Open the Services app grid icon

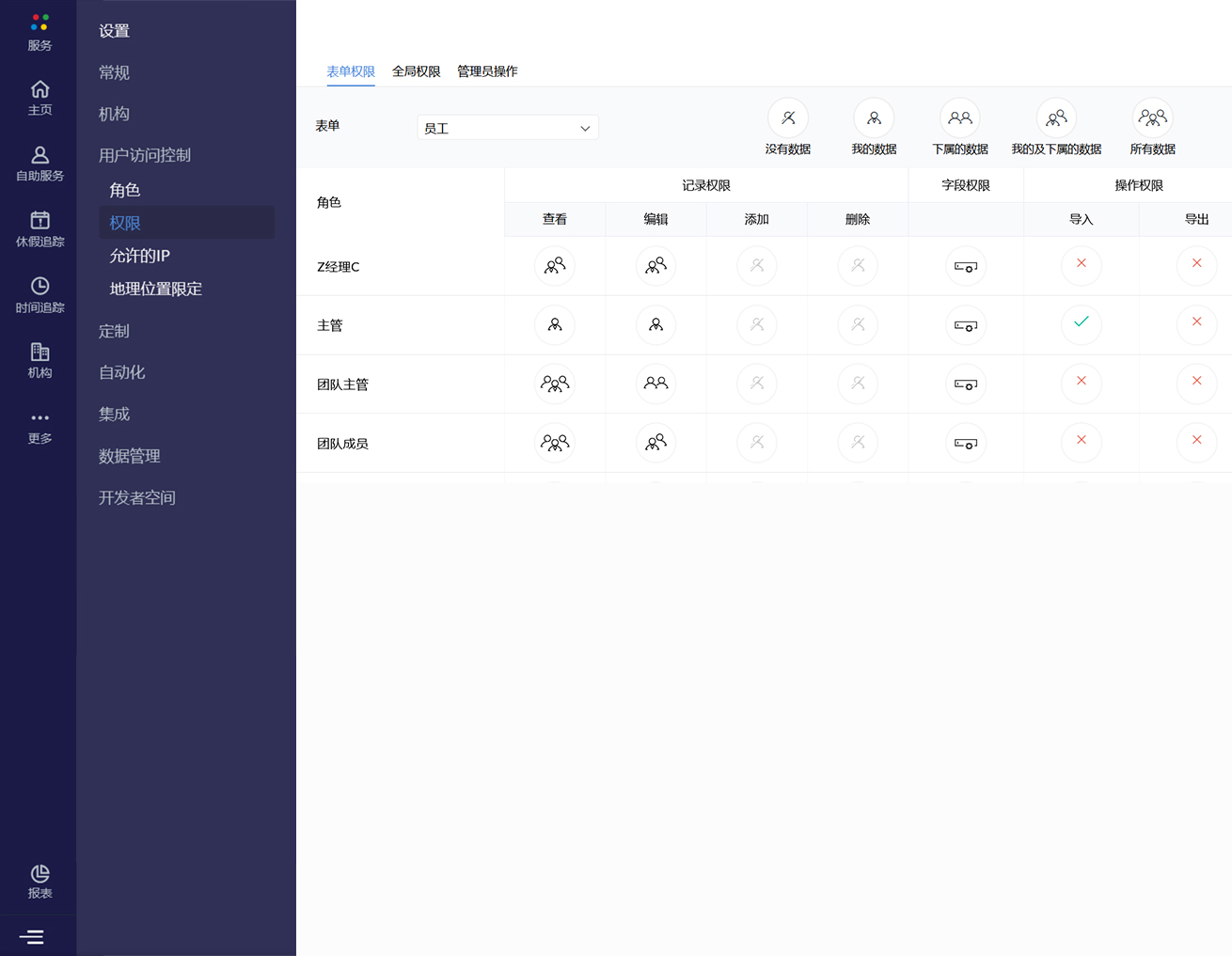(39, 23)
